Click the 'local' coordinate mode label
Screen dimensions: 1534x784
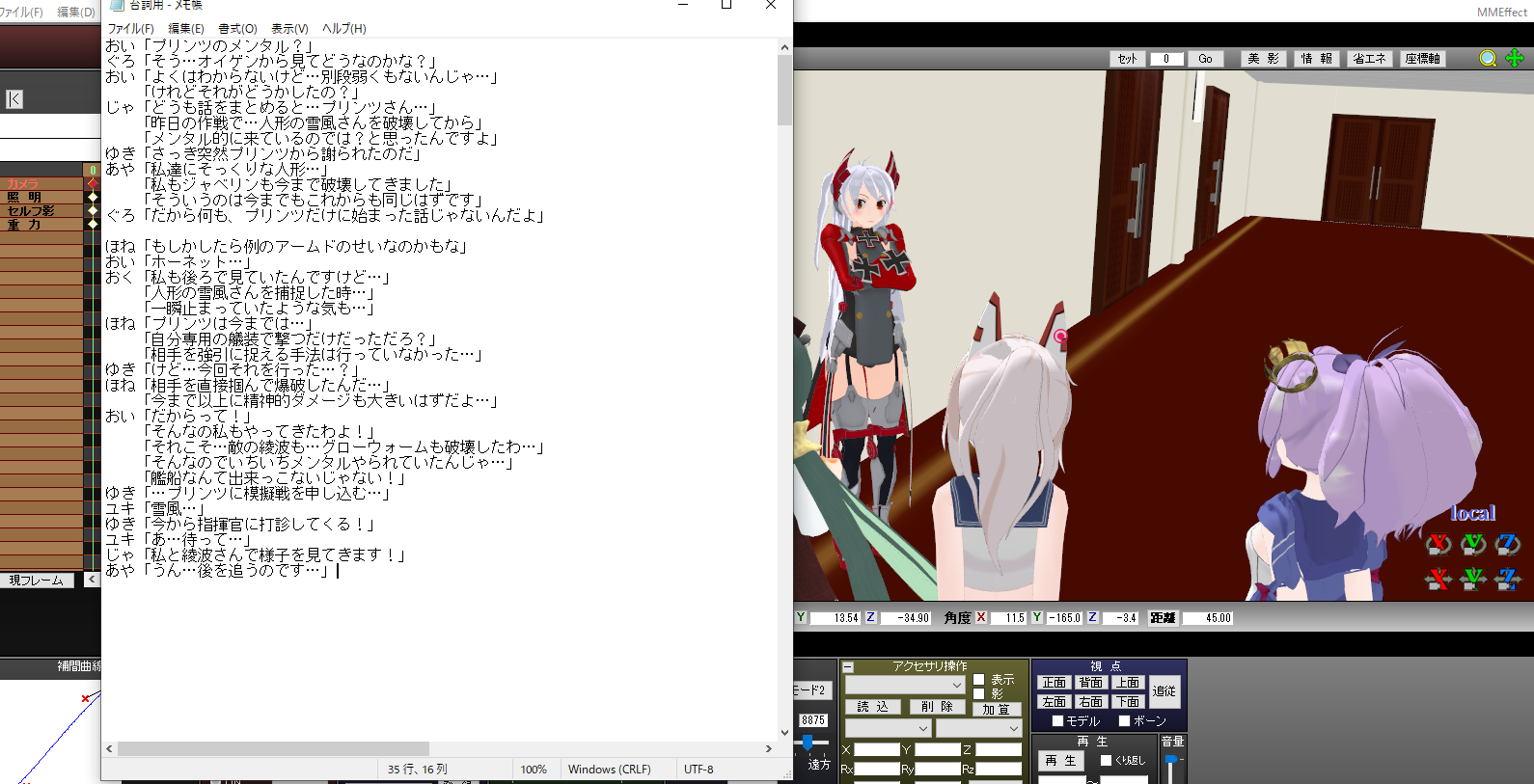[x=1473, y=513]
